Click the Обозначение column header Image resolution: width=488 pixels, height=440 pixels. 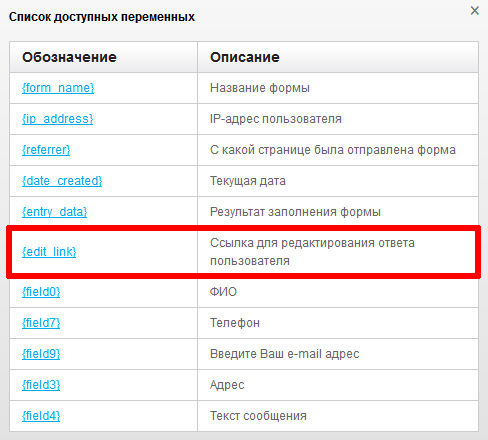click(103, 57)
